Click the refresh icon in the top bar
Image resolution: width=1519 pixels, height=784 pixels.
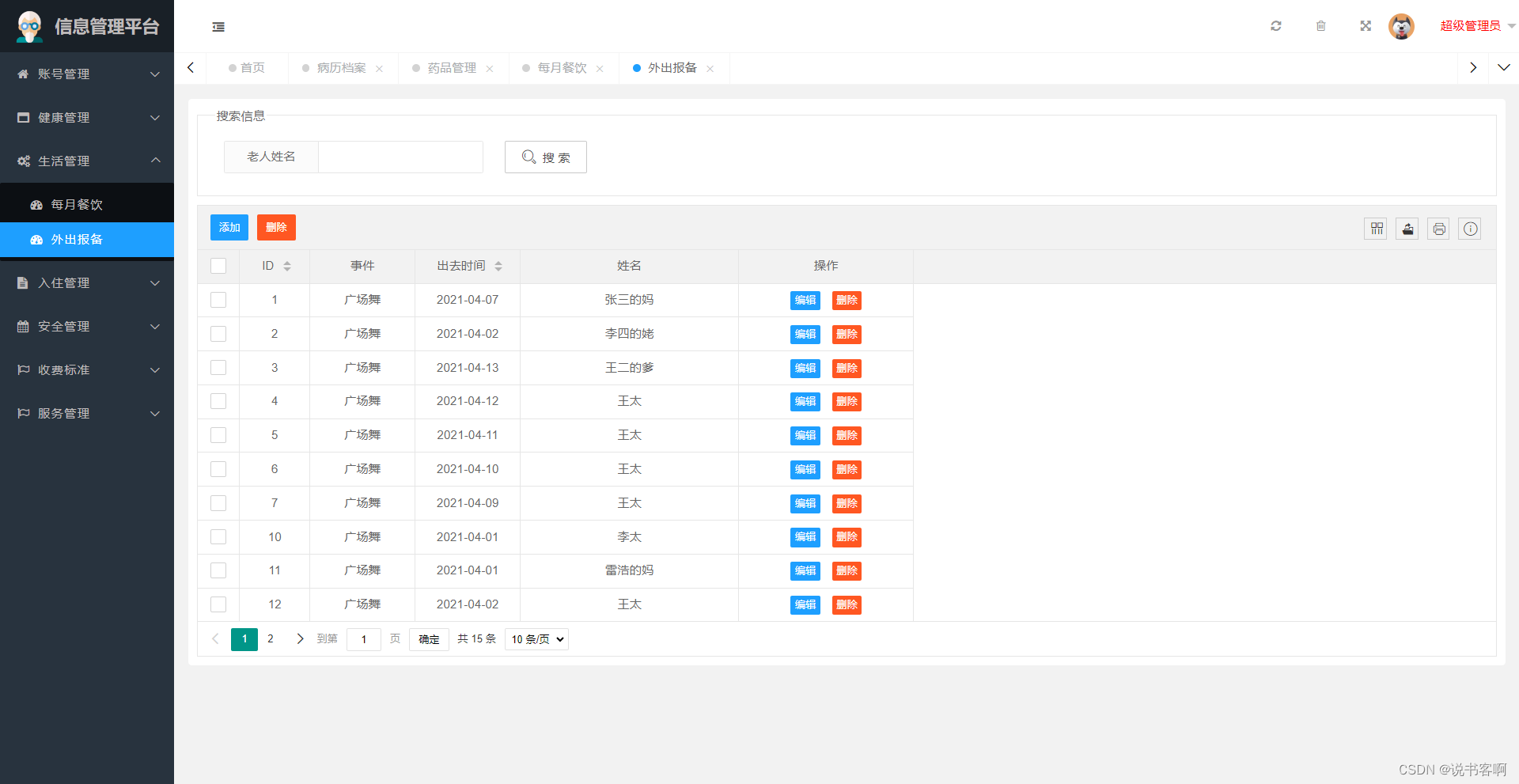click(1276, 26)
